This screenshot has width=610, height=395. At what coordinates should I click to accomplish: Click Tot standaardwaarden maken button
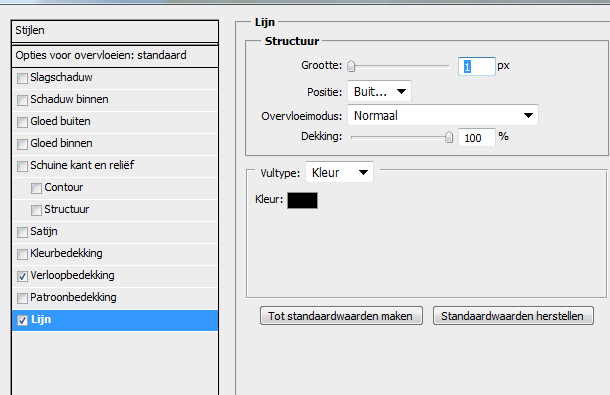coord(341,316)
